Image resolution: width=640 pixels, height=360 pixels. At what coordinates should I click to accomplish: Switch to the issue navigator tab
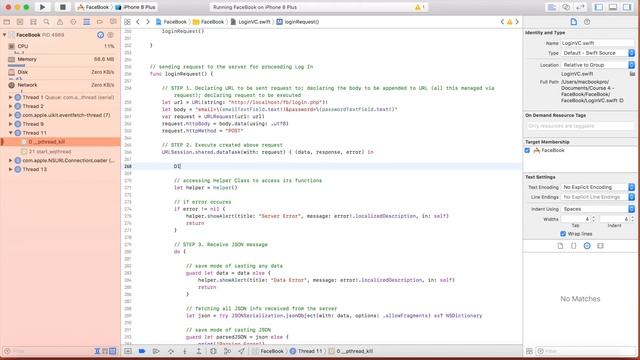click(x=60, y=22)
